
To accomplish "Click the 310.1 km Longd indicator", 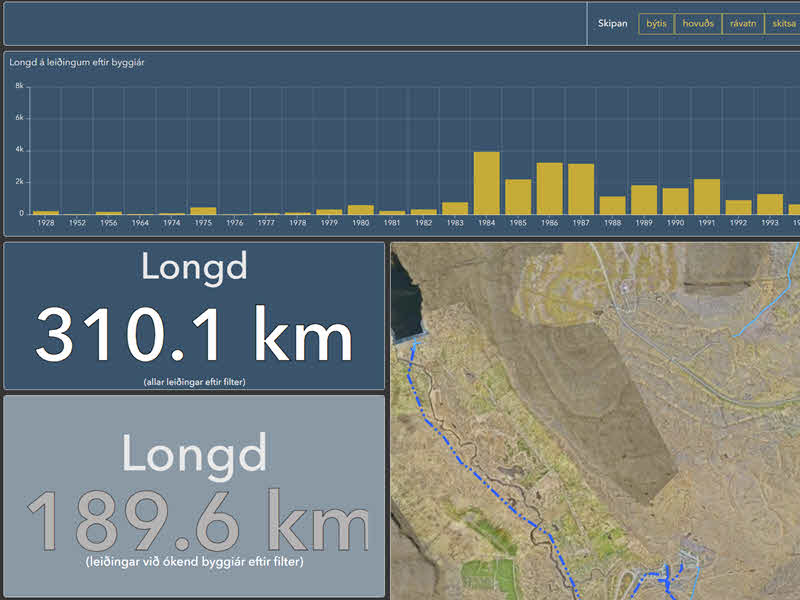I will [x=194, y=316].
